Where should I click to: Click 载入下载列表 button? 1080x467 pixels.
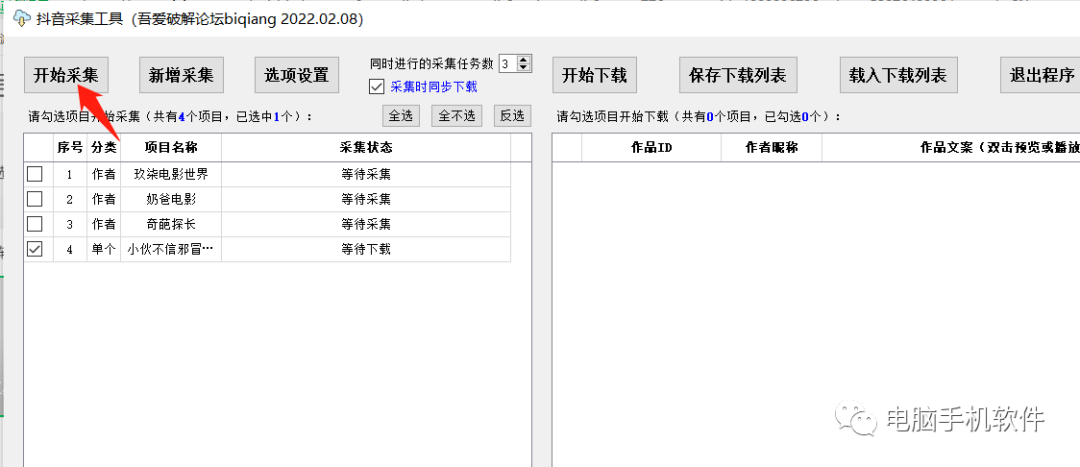coord(898,74)
